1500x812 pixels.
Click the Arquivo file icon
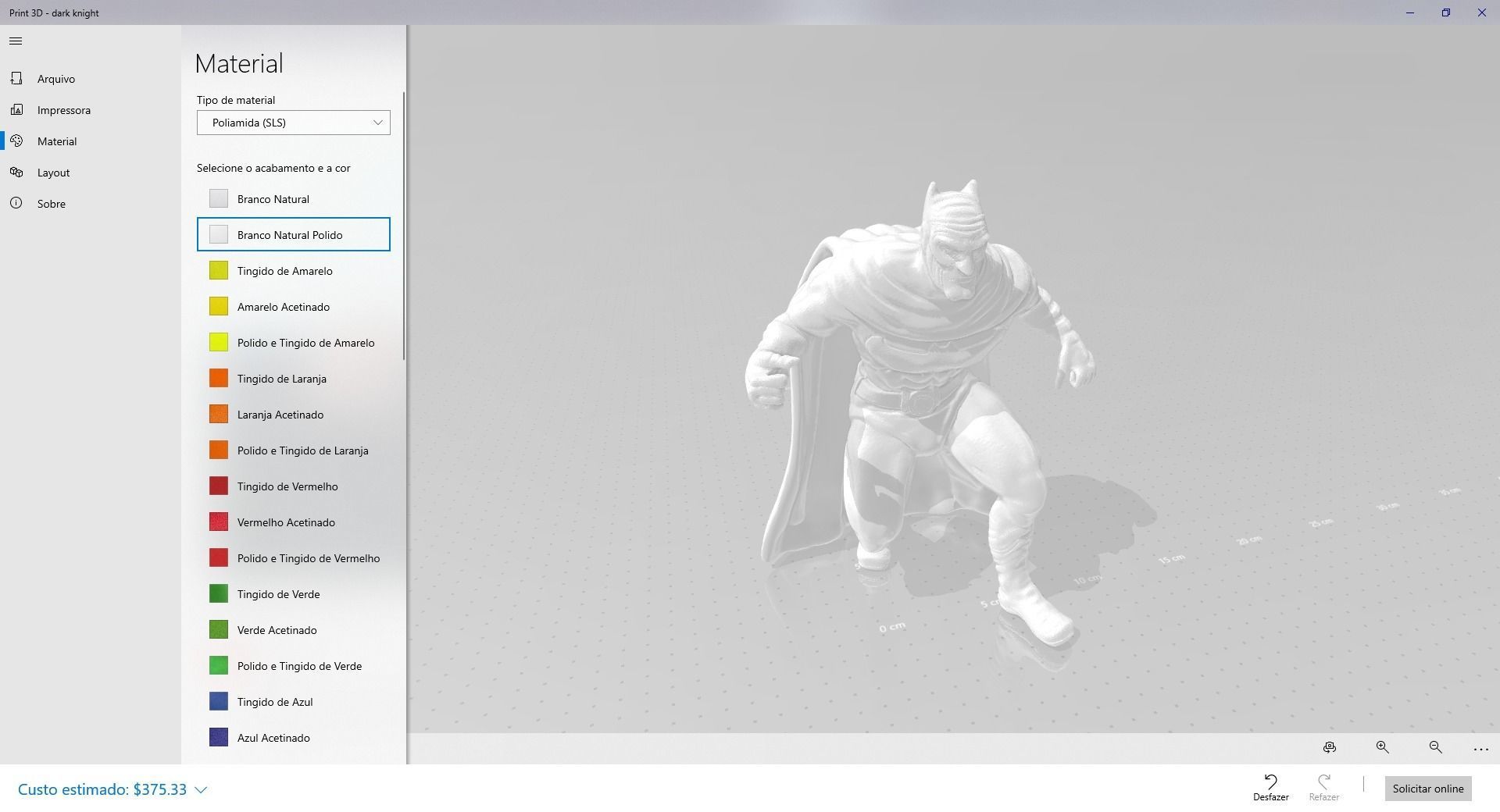(16, 78)
